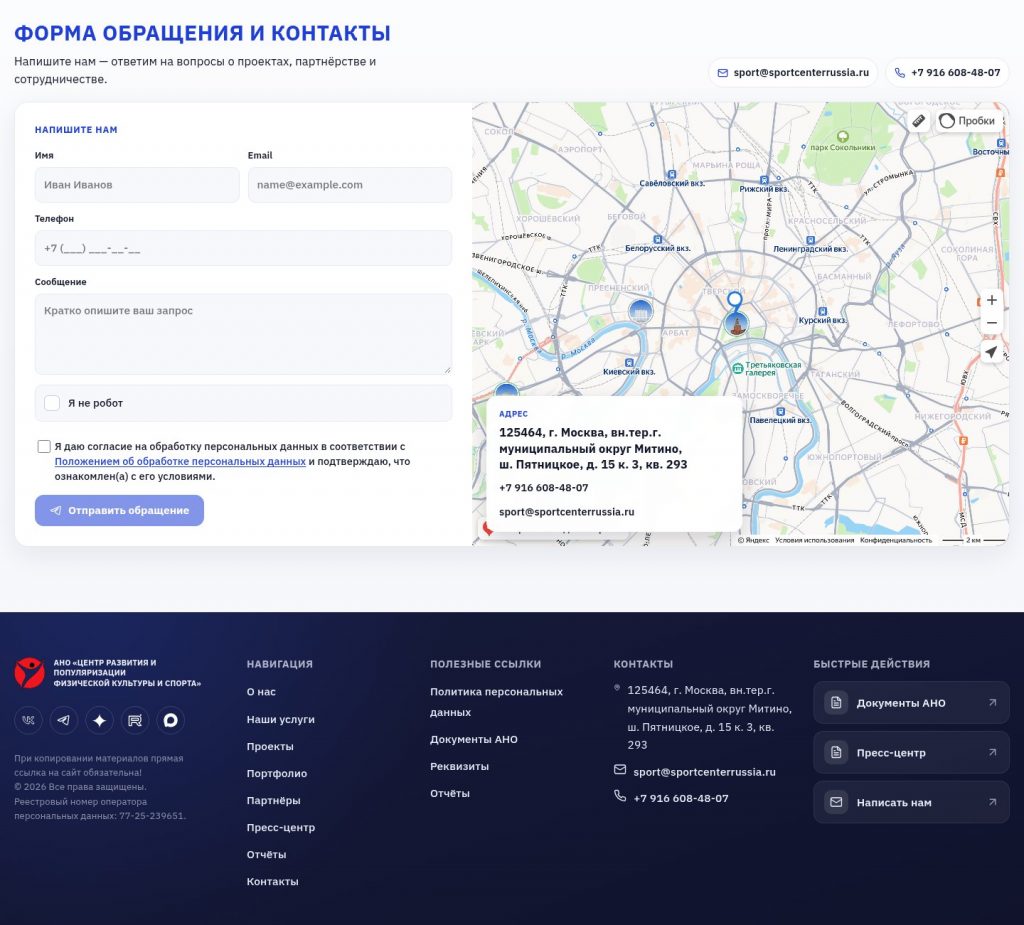Click the "© Яндекс" map attribution

(x=754, y=540)
